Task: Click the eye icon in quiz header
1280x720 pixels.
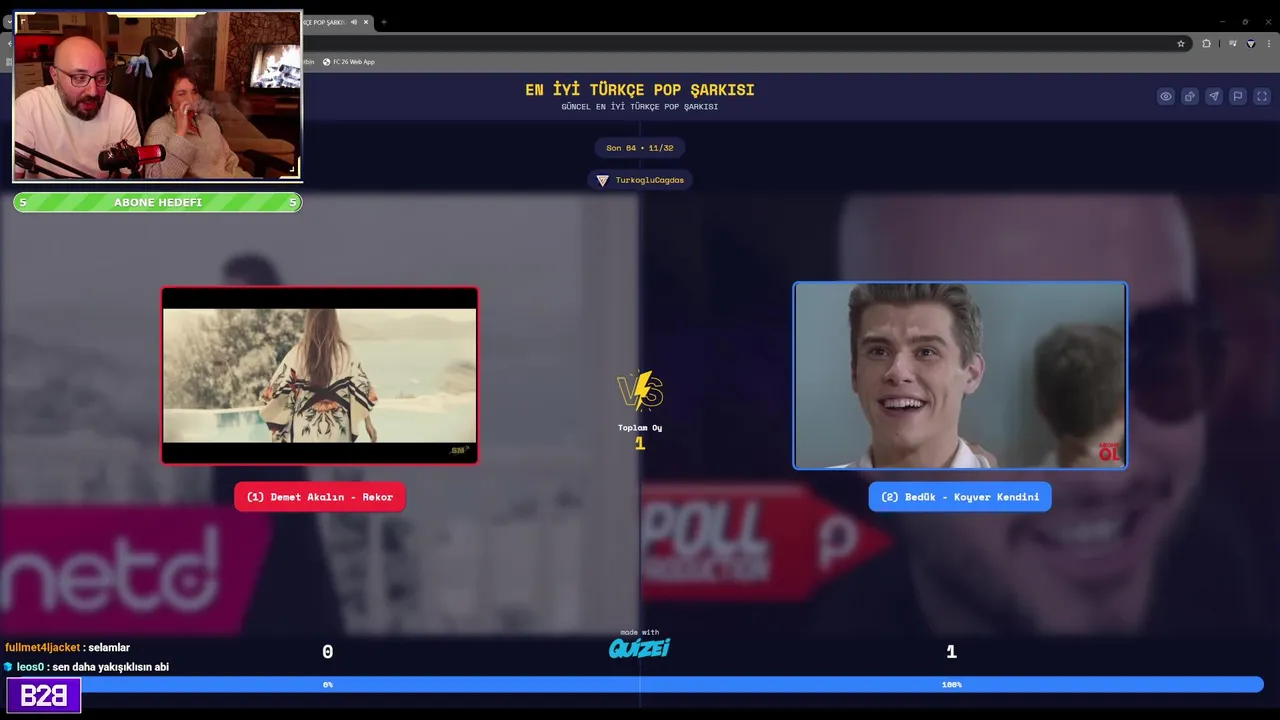Action: 1166,97
